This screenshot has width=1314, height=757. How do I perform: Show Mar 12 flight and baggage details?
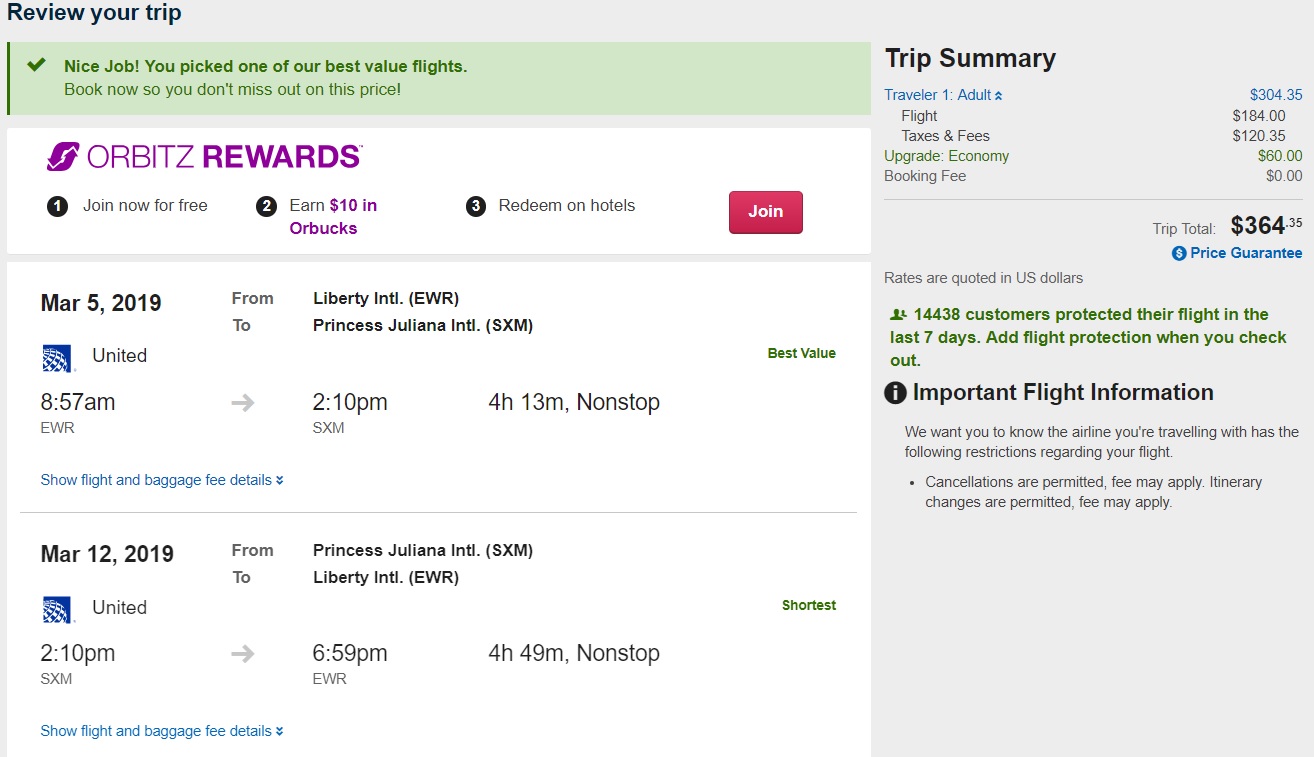pos(162,731)
